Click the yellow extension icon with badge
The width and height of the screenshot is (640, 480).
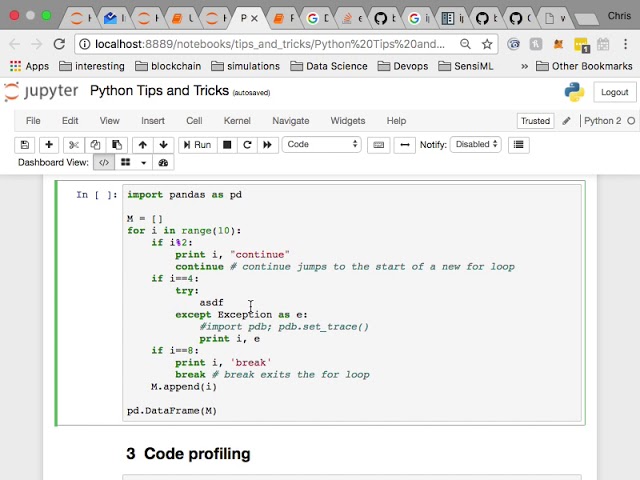tap(581, 44)
